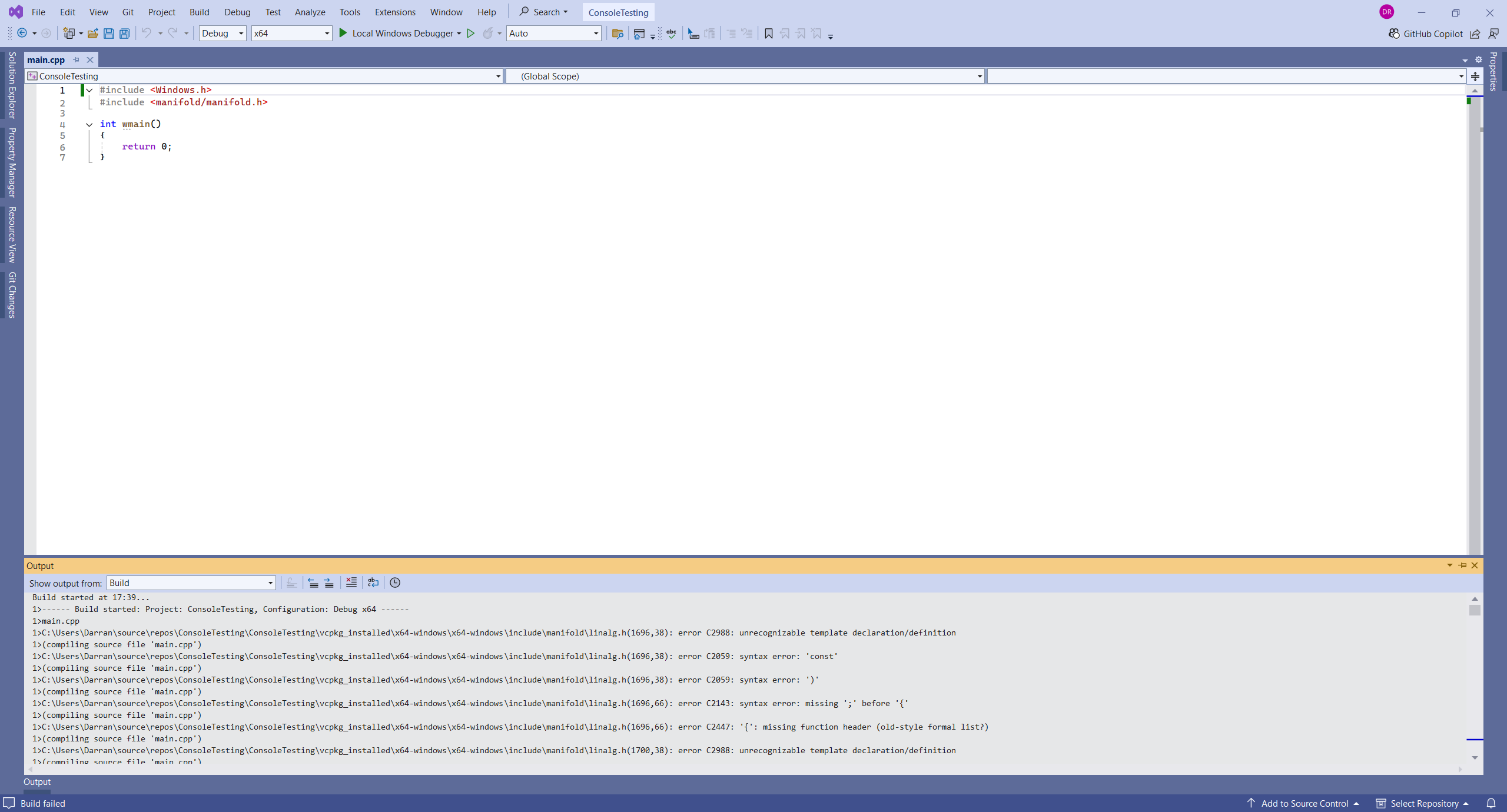Toggle pin on main.cpp tab
The height and width of the screenshot is (812, 1507).
pos(77,60)
